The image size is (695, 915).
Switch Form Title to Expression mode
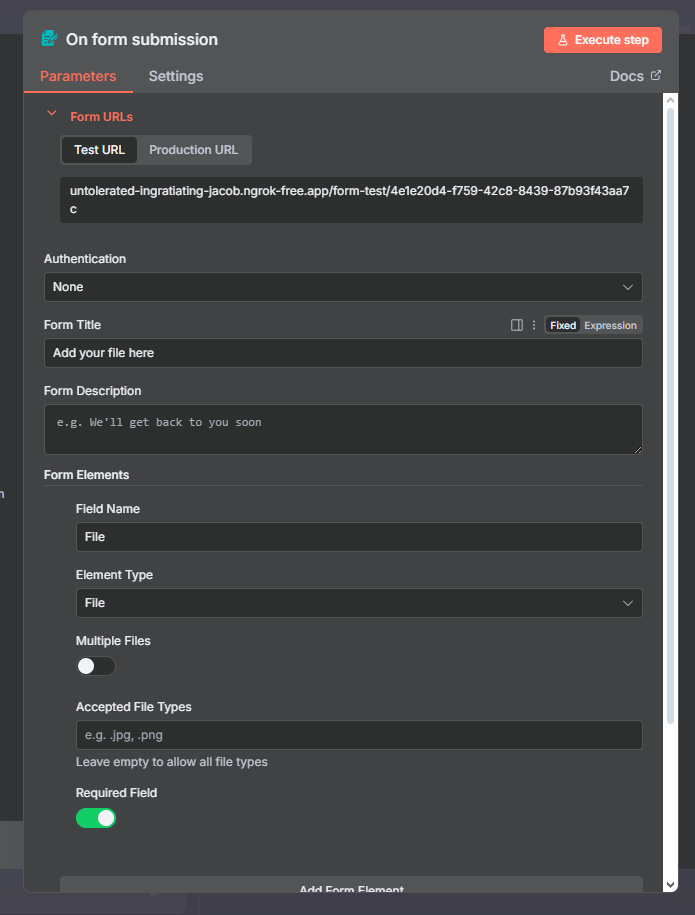(610, 325)
